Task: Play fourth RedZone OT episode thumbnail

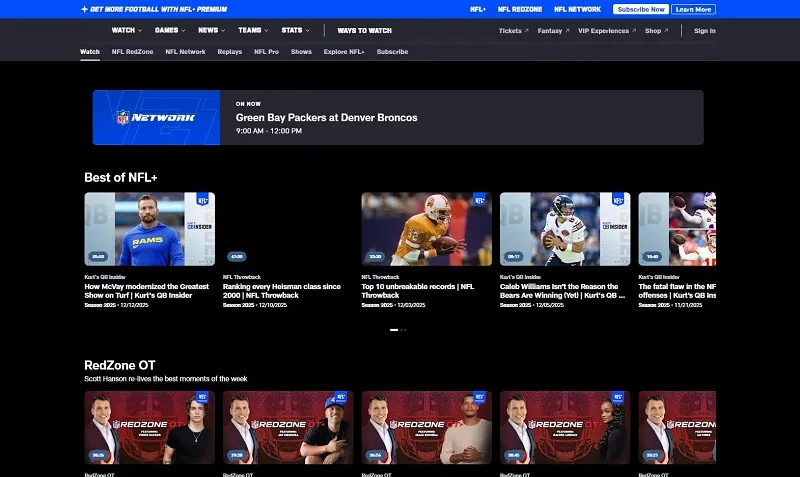Action: click(565, 428)
